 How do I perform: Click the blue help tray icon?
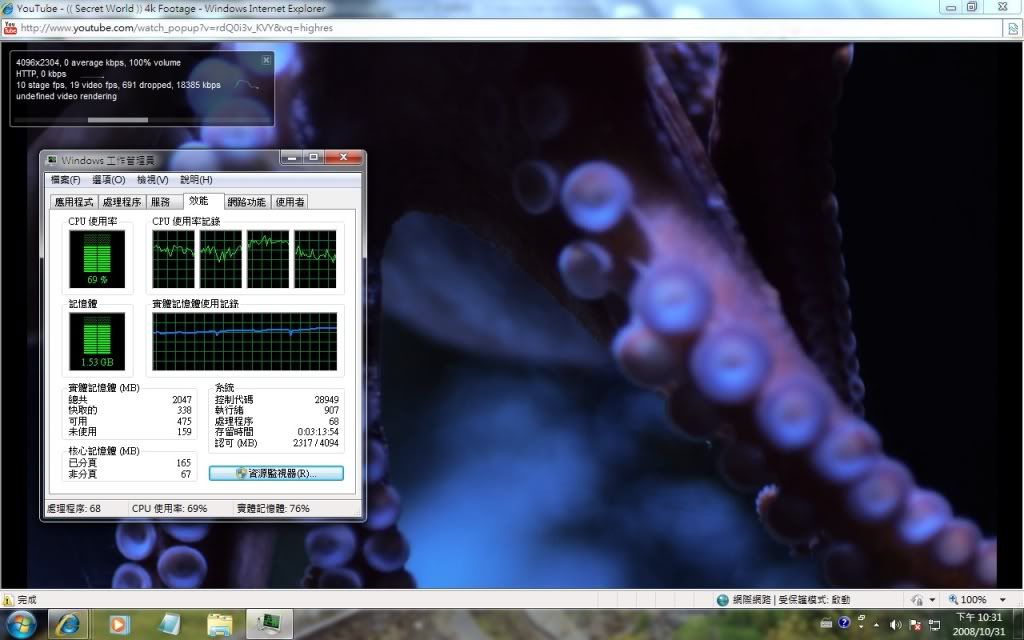(x=845, y=624)
